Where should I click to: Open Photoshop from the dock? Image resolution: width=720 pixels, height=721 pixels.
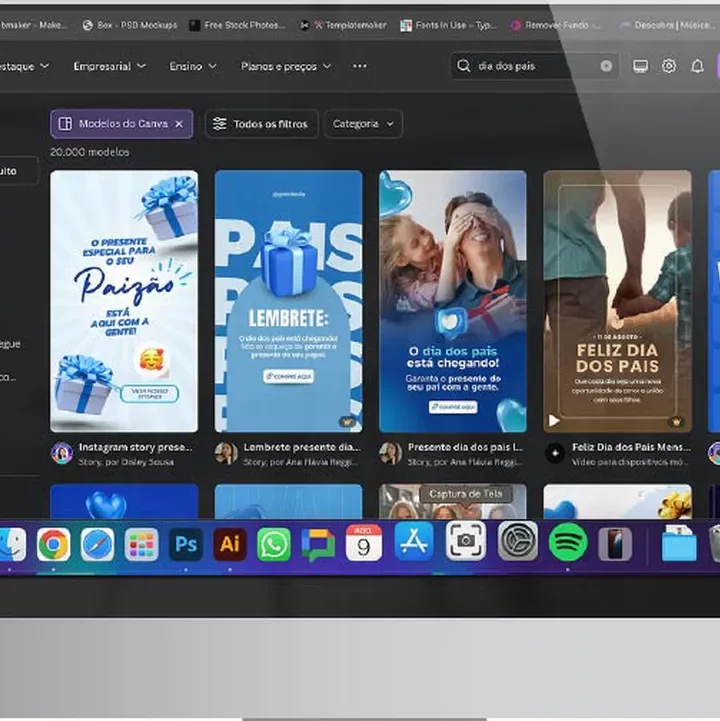(x=186, y=544)
